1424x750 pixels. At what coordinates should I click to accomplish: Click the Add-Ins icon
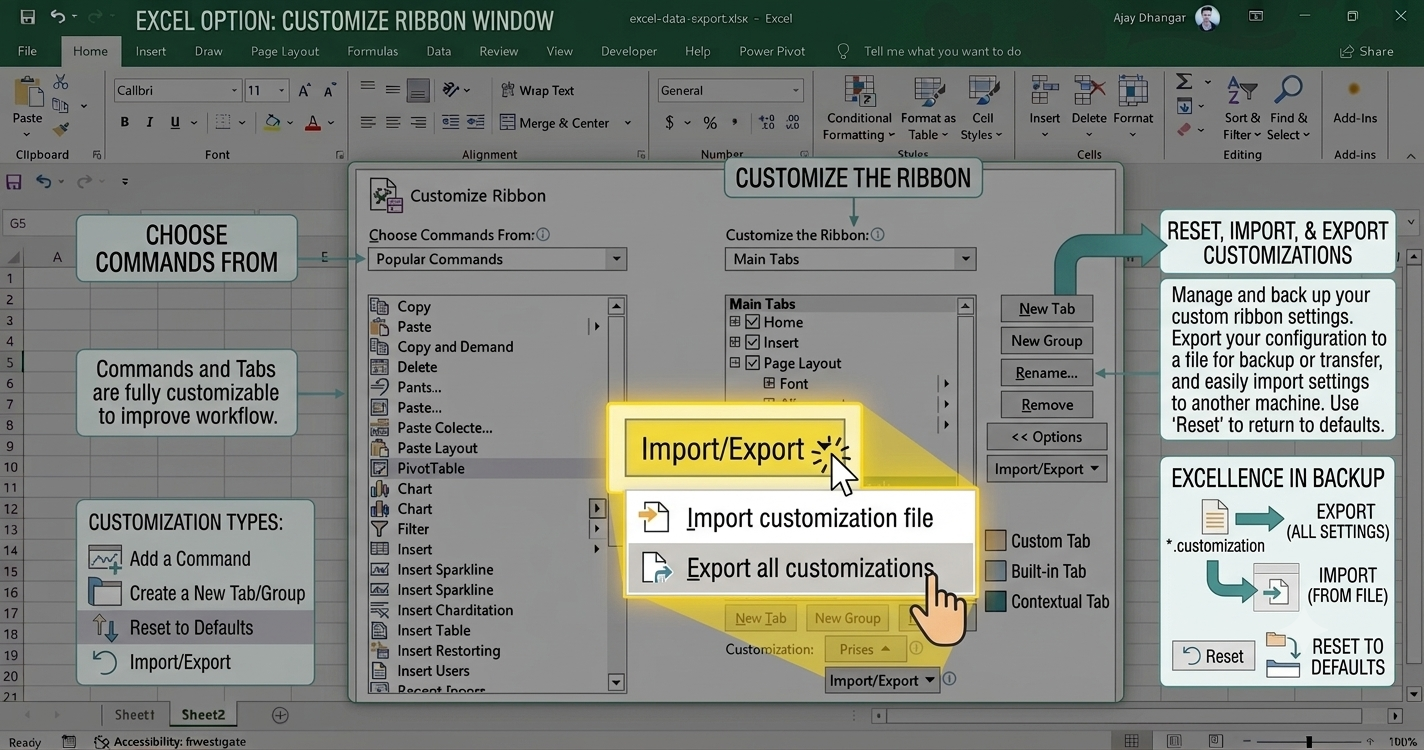coord(1354,90)
